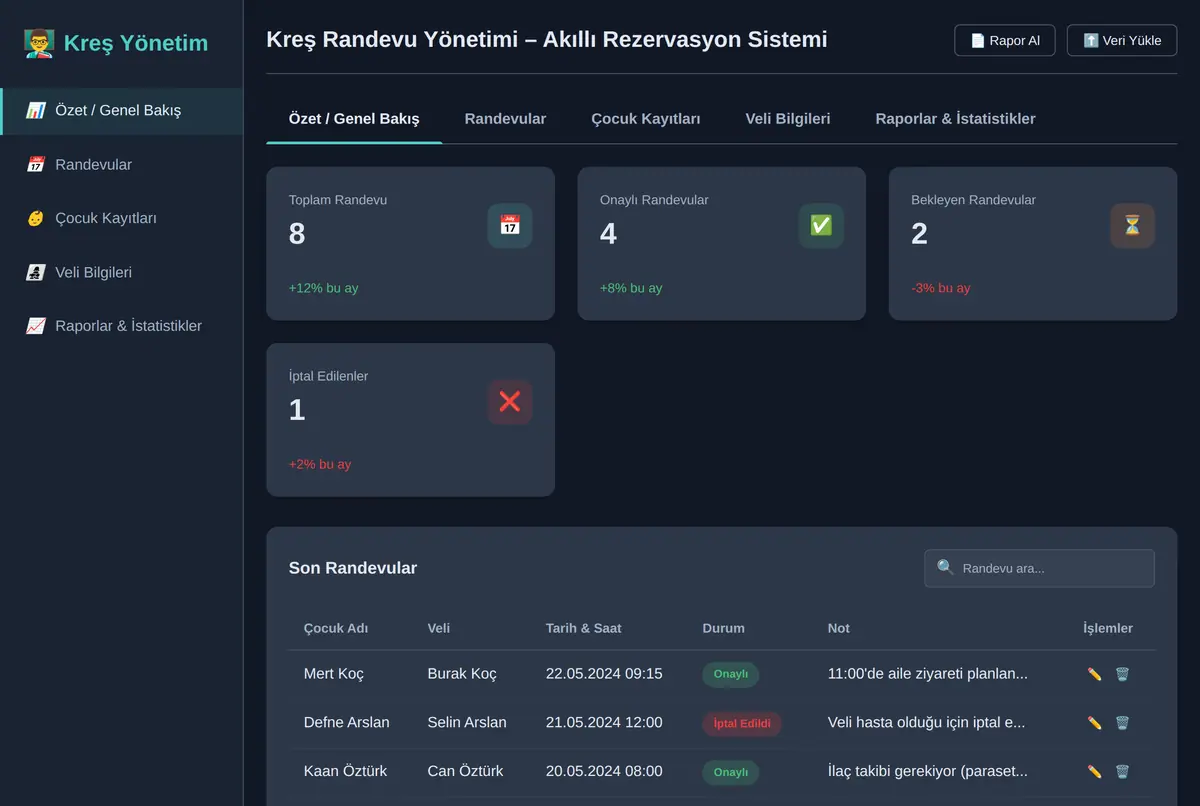Viewport: 1200px width, 806px height.
Task: Click parent name Burak Koç
Action: (x=462, y=674)
